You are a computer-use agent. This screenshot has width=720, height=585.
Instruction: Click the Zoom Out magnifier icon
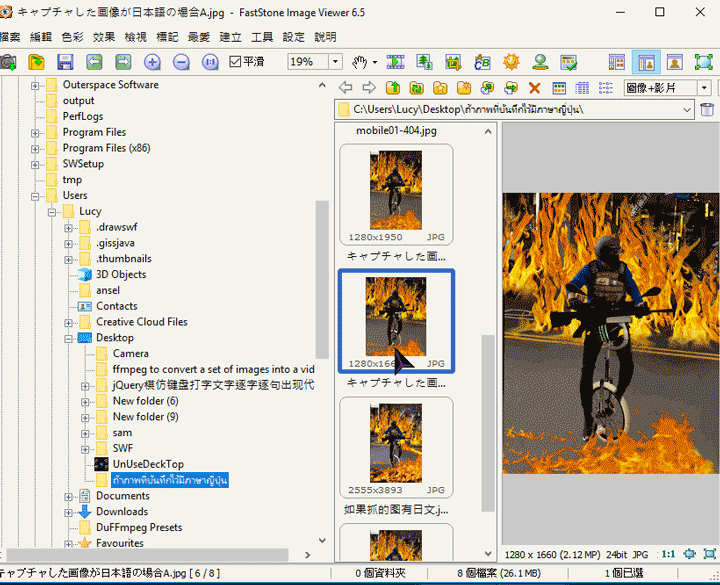(x=181, y=62)
